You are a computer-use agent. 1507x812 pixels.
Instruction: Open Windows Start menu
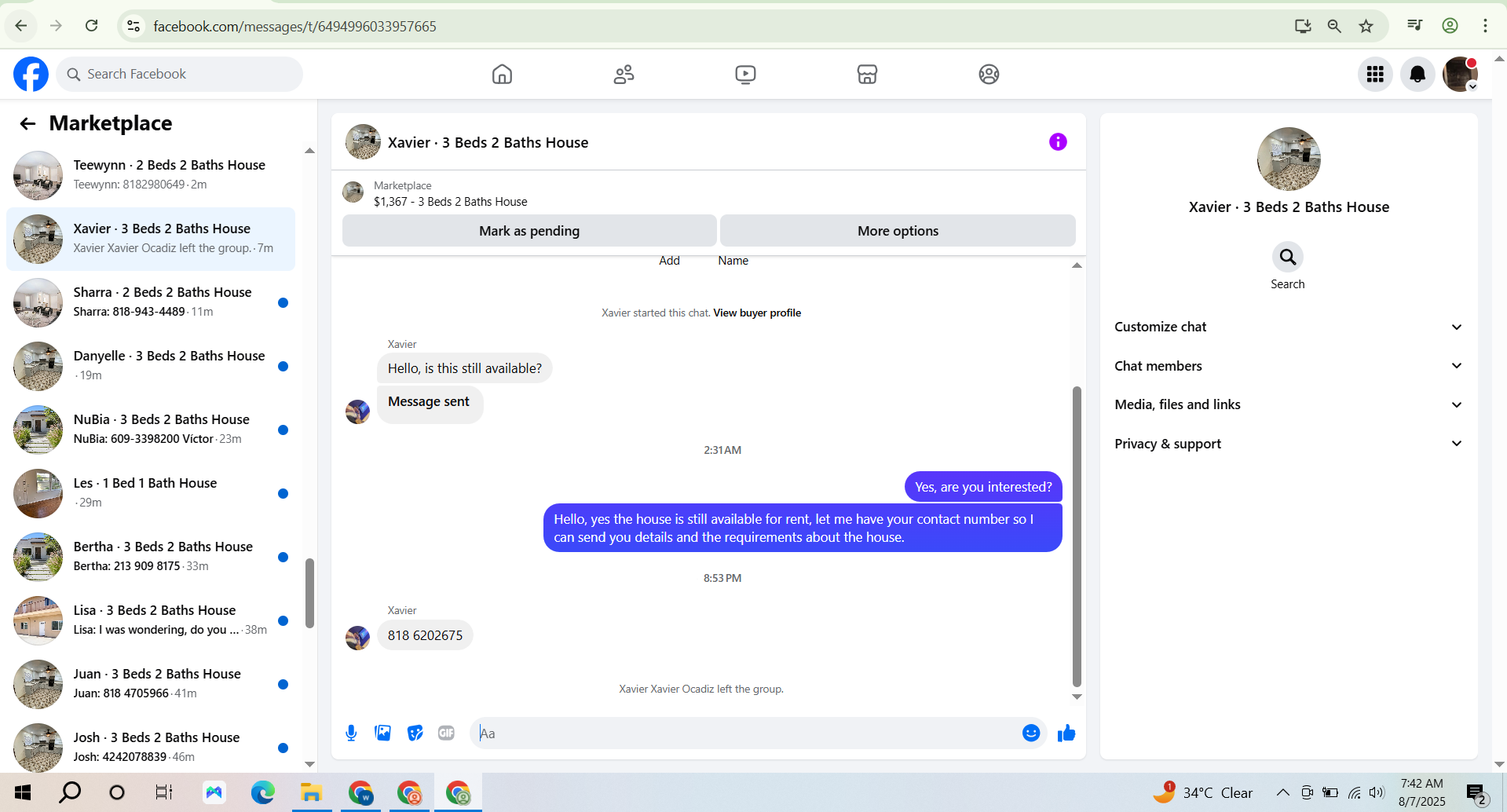click(23, 792)
